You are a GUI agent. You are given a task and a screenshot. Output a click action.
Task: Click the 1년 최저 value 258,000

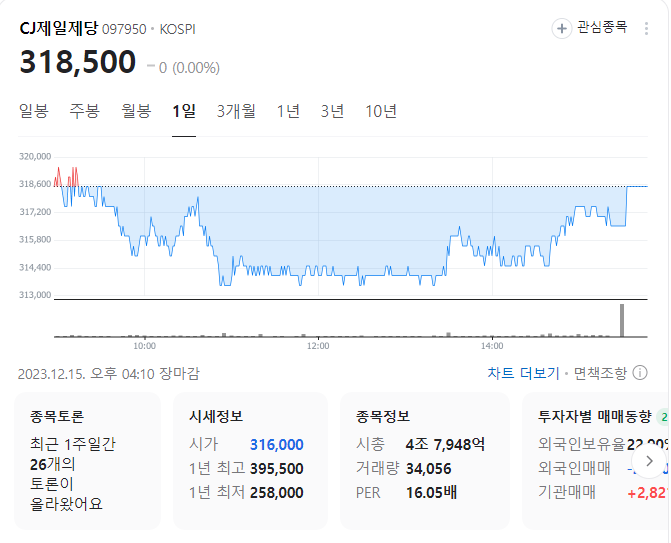coord(276,493)
